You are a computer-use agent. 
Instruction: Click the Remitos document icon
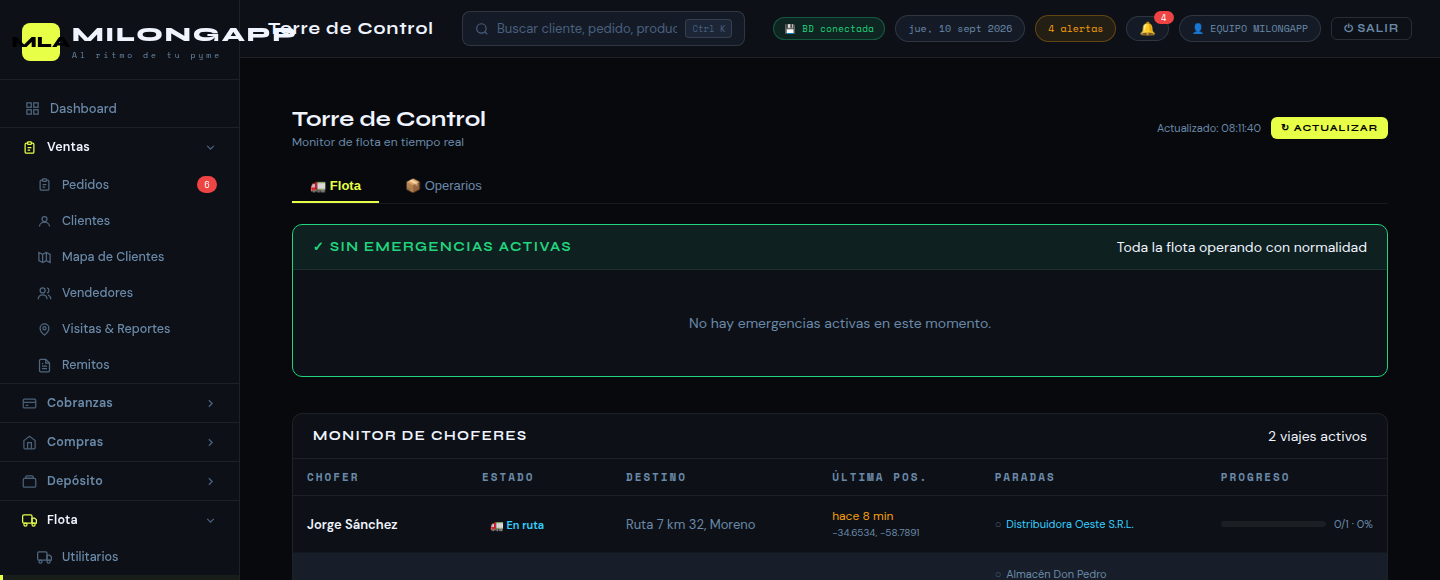click(x=44, y=365)
